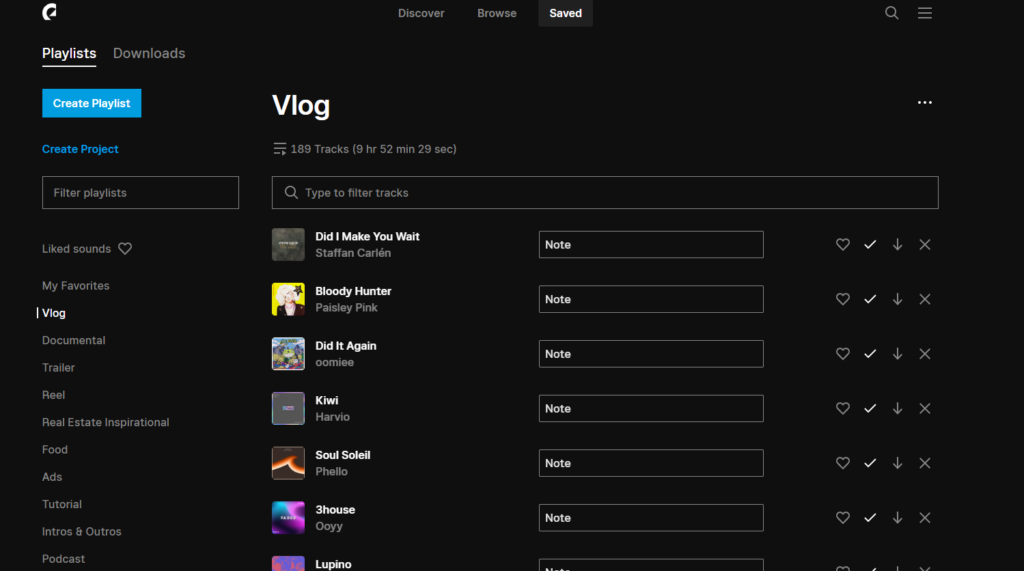Remove 3house from playlist

coord(925,517)
